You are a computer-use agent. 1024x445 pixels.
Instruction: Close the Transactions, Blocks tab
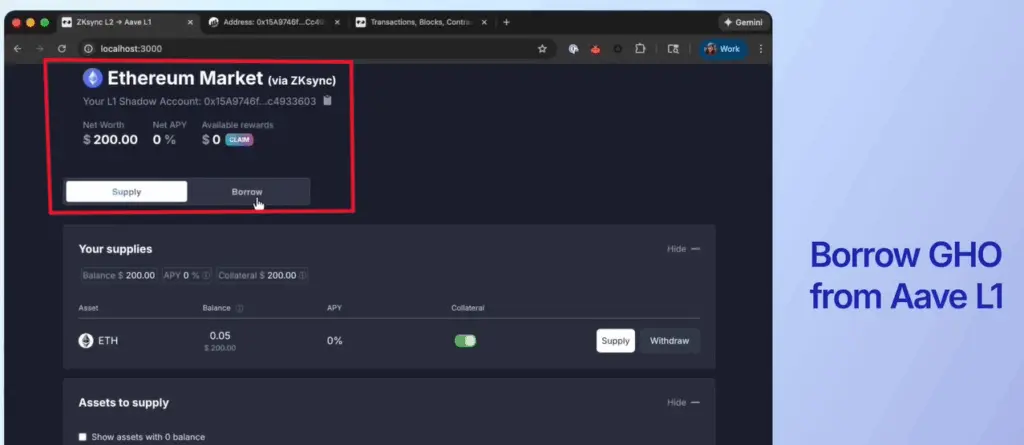[484, 22]
